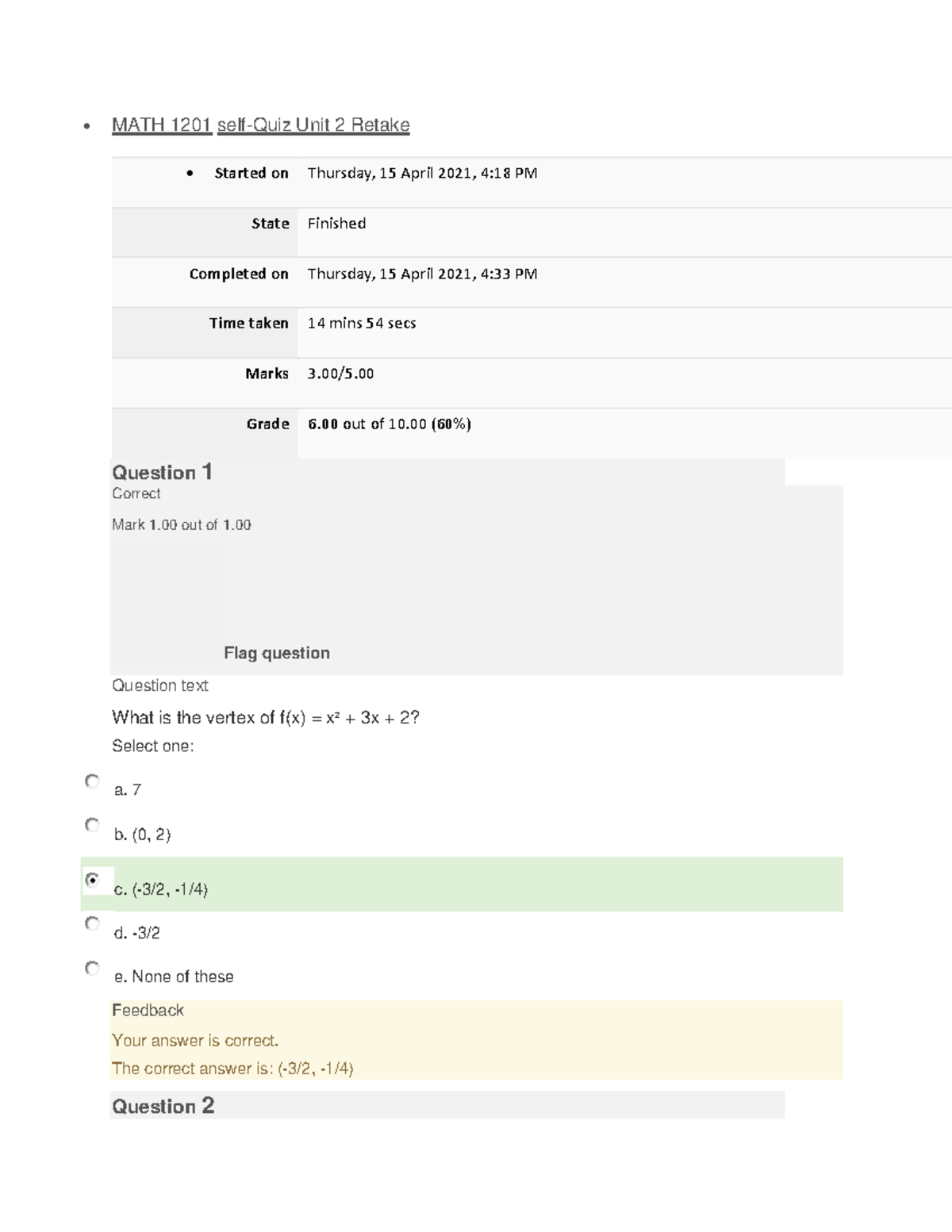Click the Grade value 6.00 out of 10.00
The image size is (952, 1232).
390,424
